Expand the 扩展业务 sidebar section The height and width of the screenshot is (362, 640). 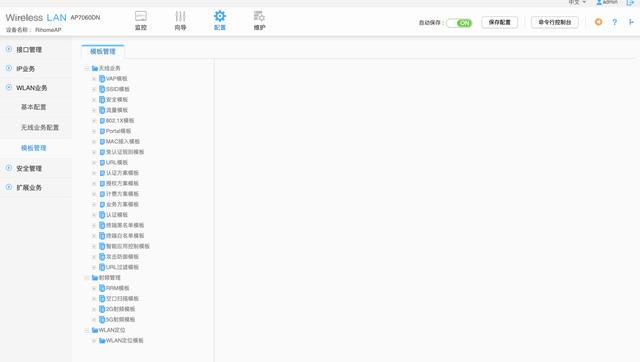(9, 187)
